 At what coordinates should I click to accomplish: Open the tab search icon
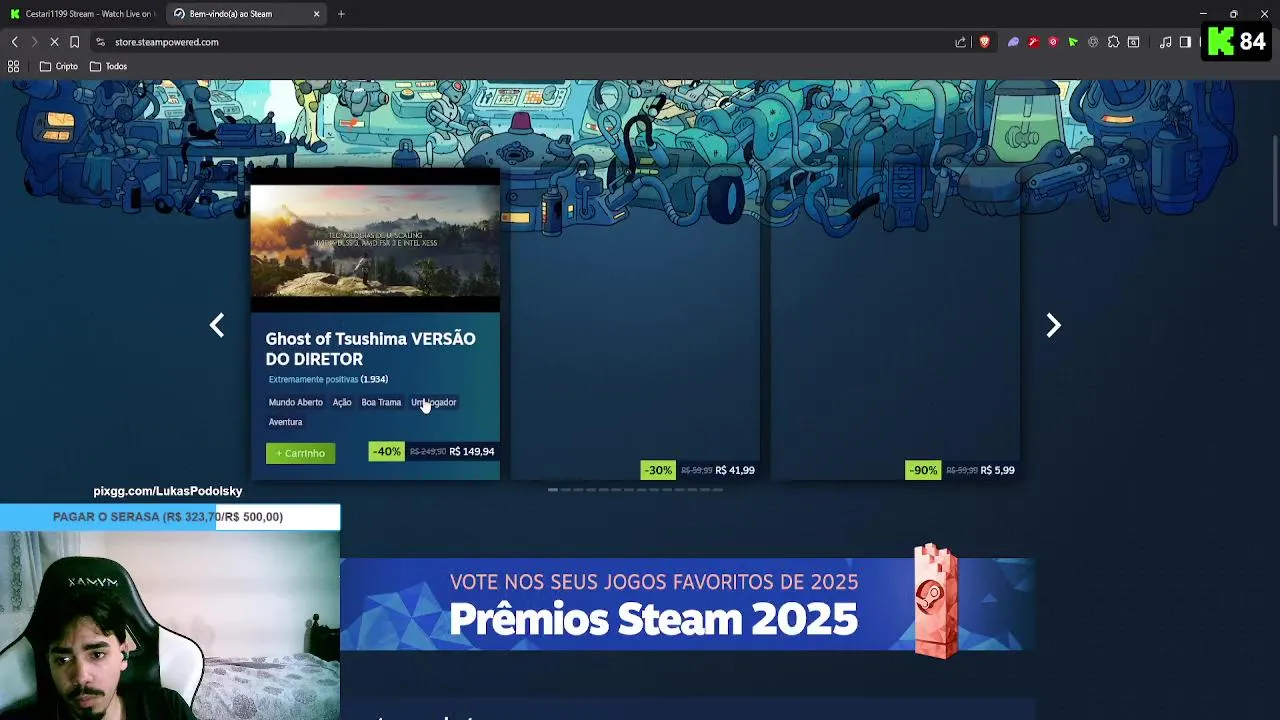(1134, 42)
